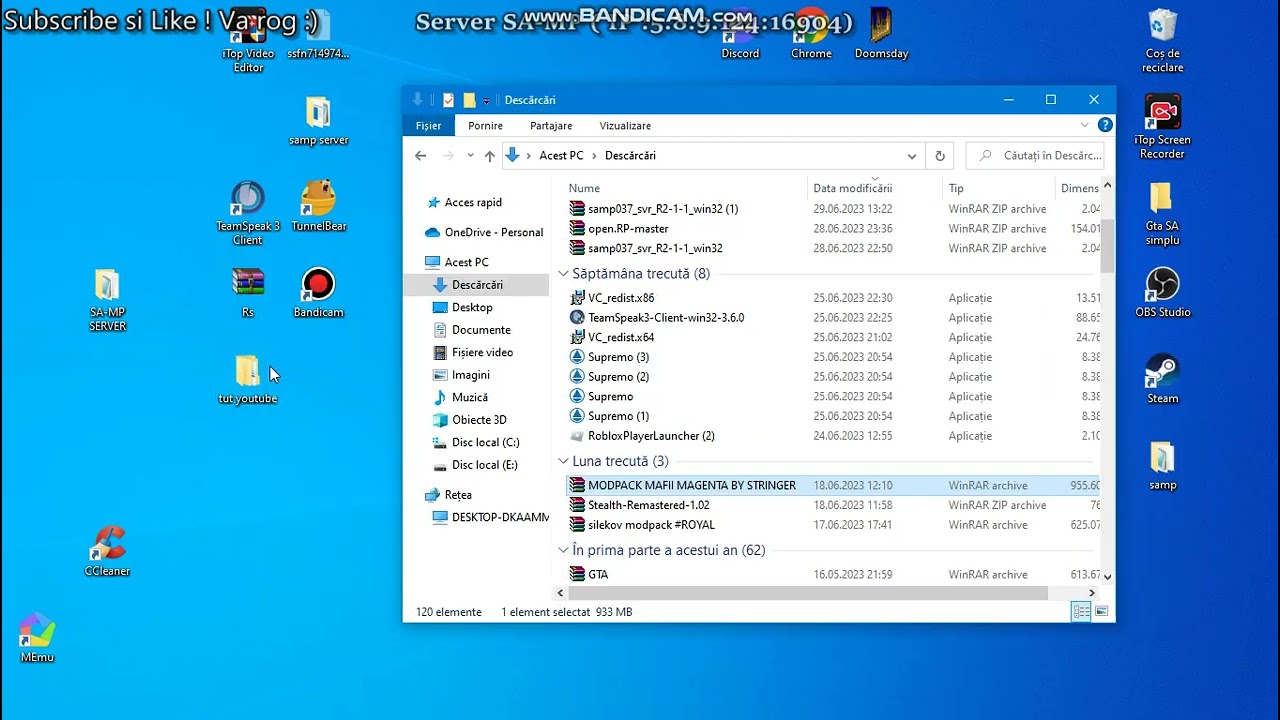The height and width of the screenshot is (720, 1280).
Task: Sort by Tip column header
Action: pyautogui.click(x=999, y=188)
